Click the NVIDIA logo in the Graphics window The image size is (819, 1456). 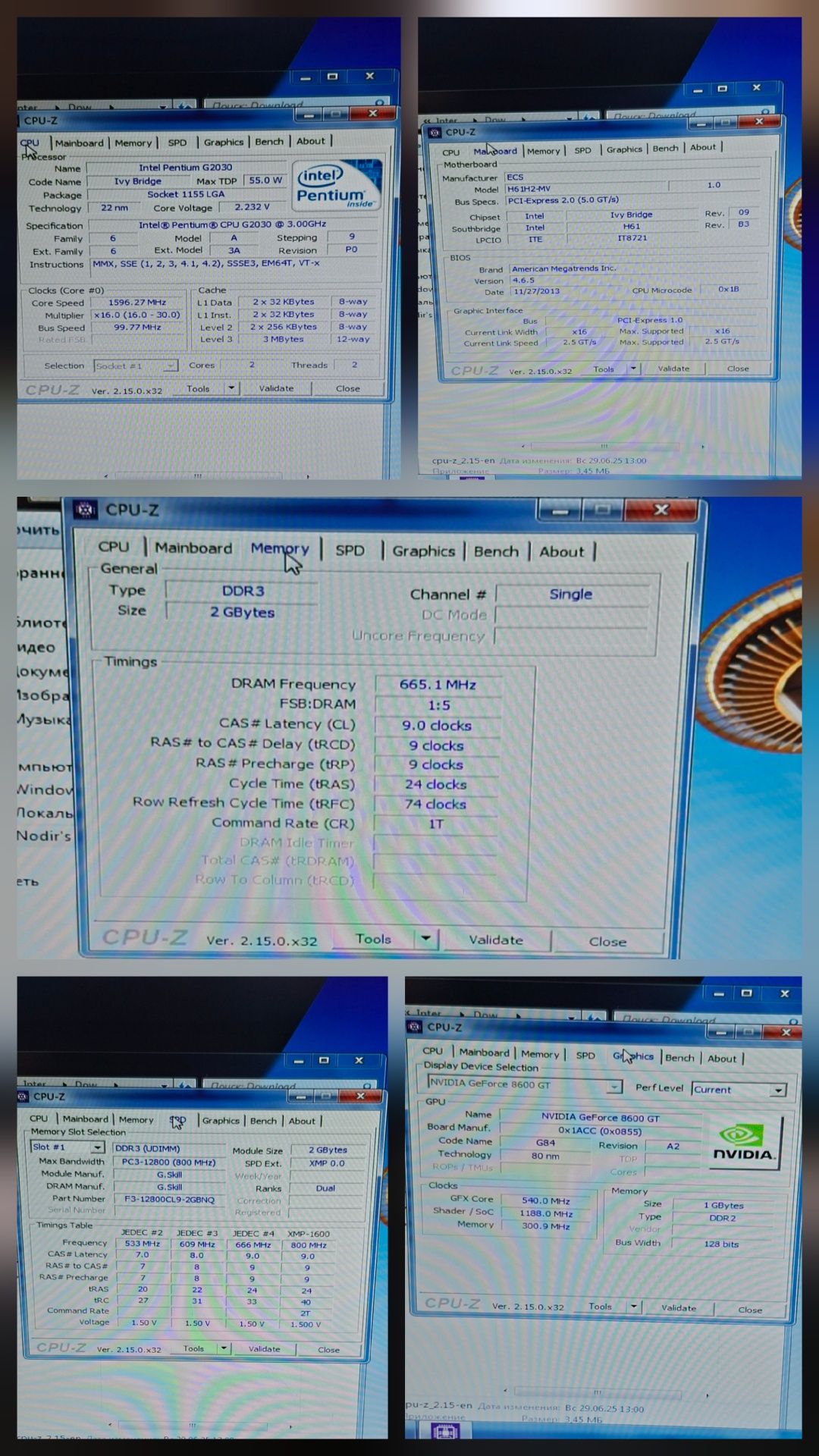[x=745, y=1142]
